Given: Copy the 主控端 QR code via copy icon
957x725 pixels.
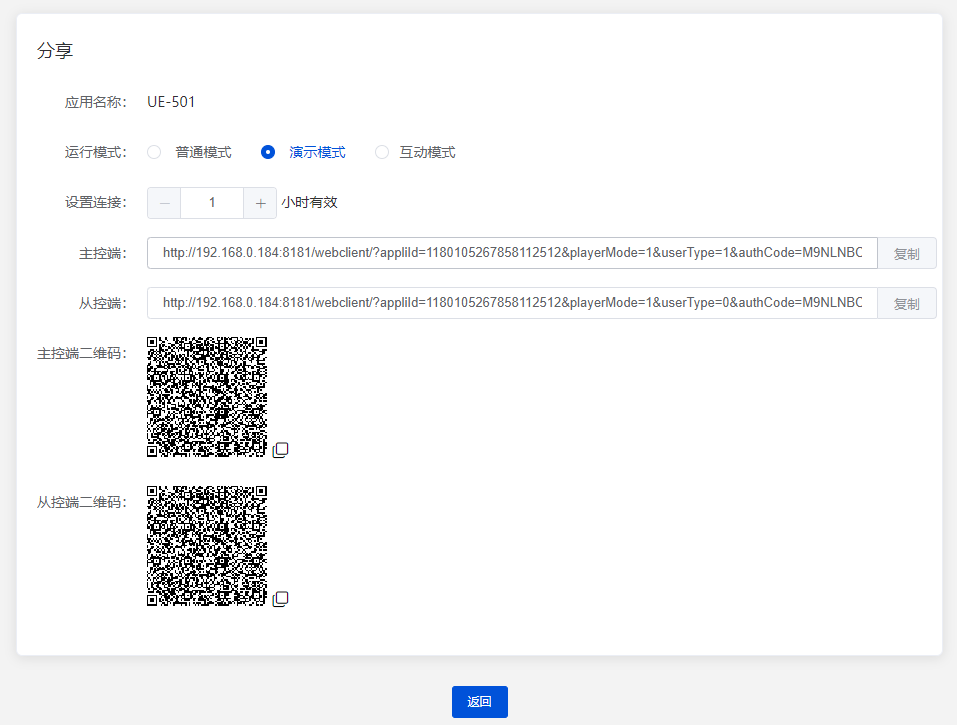Looking at the screenshot, I should click(280, 450).
